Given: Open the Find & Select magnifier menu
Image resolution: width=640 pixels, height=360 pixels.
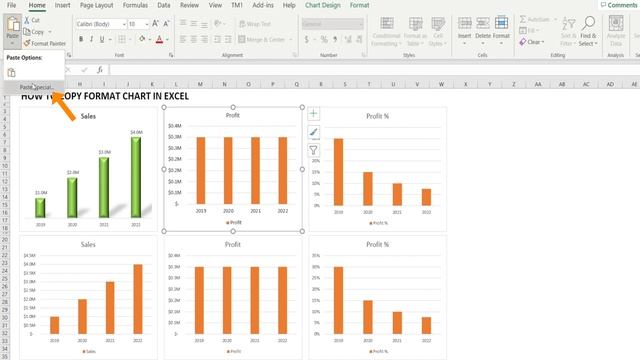Looking at the screenshot, I should (x=588, y=31).
